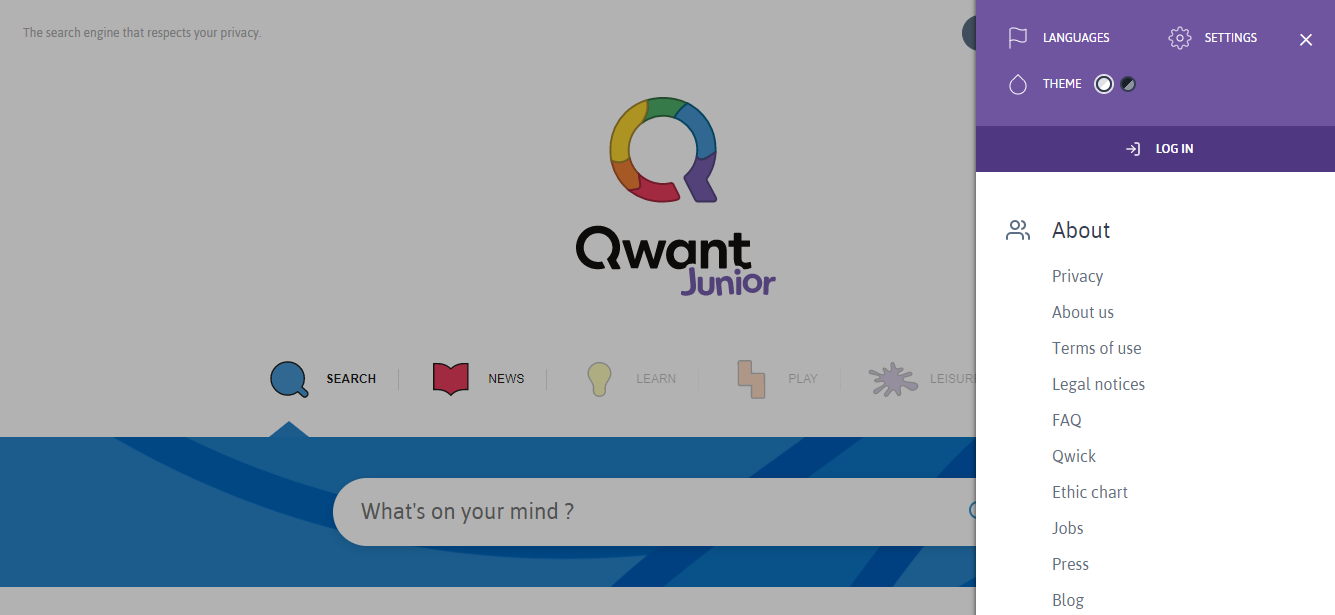This screenshot has height=615, width=1335.
Task: Select Qwick in the About menu
Action: tap(1073, 456)
